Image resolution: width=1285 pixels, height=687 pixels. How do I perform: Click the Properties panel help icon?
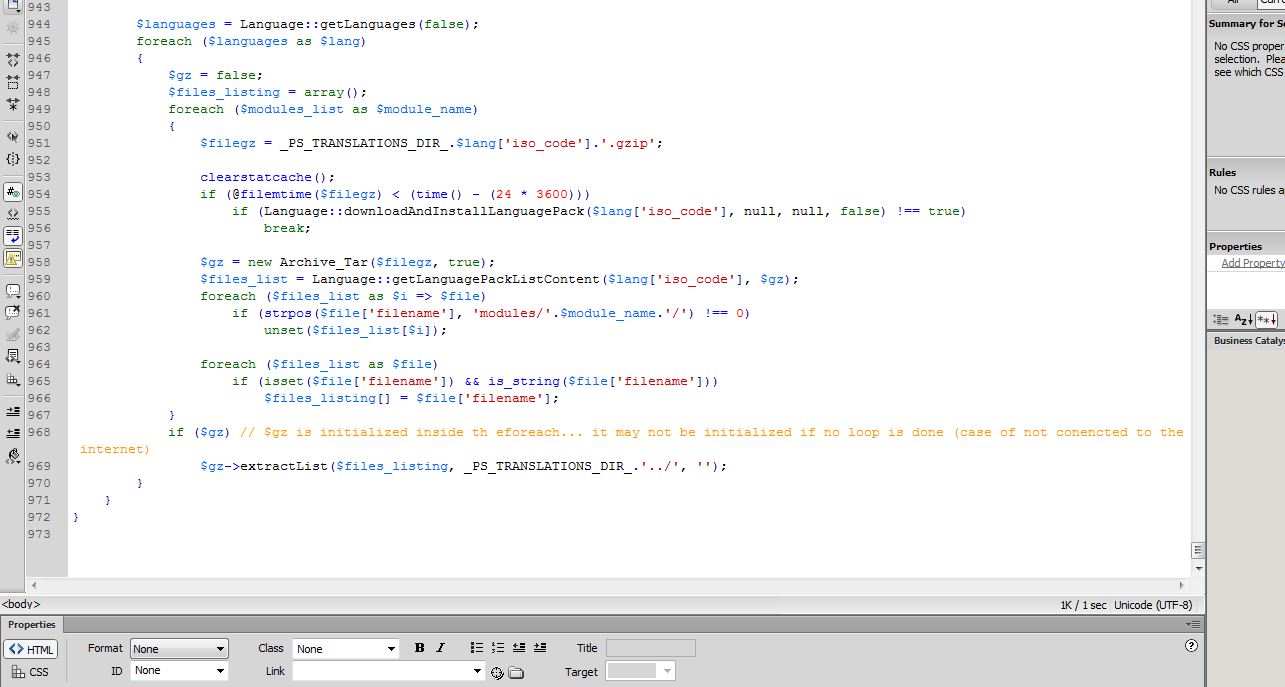coord(1191,646)
